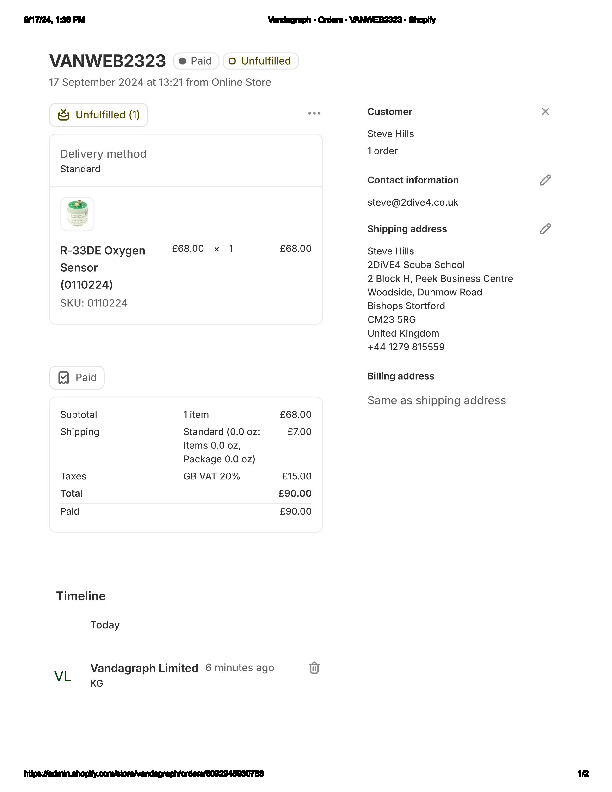
Task: Click the SKU: 0110224 text under the product
Action: pos(93,303)
